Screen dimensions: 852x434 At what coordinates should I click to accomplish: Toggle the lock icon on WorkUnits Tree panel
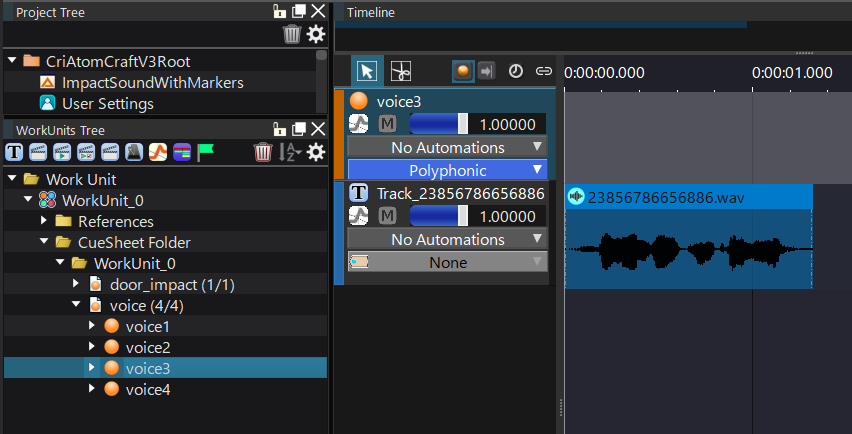[x=279, y=129]
